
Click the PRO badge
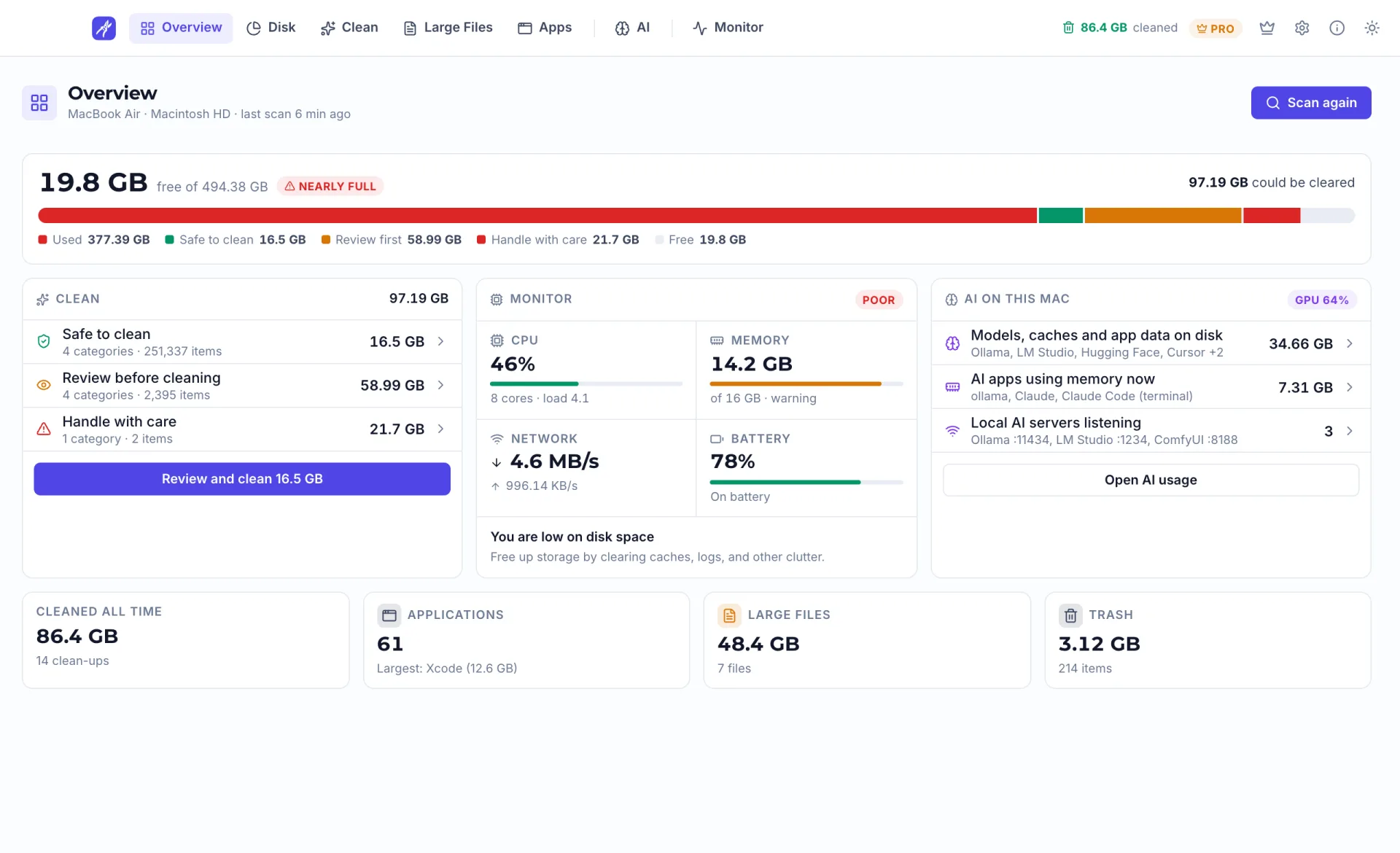tap(1215, 28)
